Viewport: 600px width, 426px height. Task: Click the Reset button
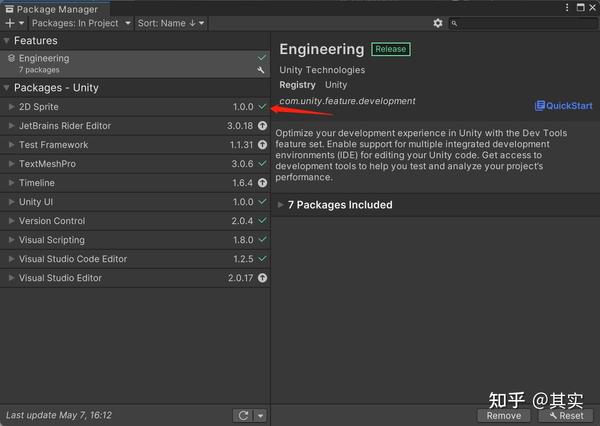tap(566, 415)
